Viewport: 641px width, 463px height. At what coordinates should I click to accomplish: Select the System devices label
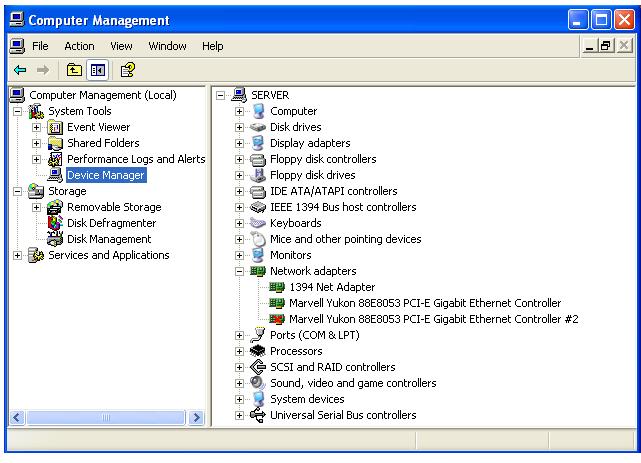[307, 399]
